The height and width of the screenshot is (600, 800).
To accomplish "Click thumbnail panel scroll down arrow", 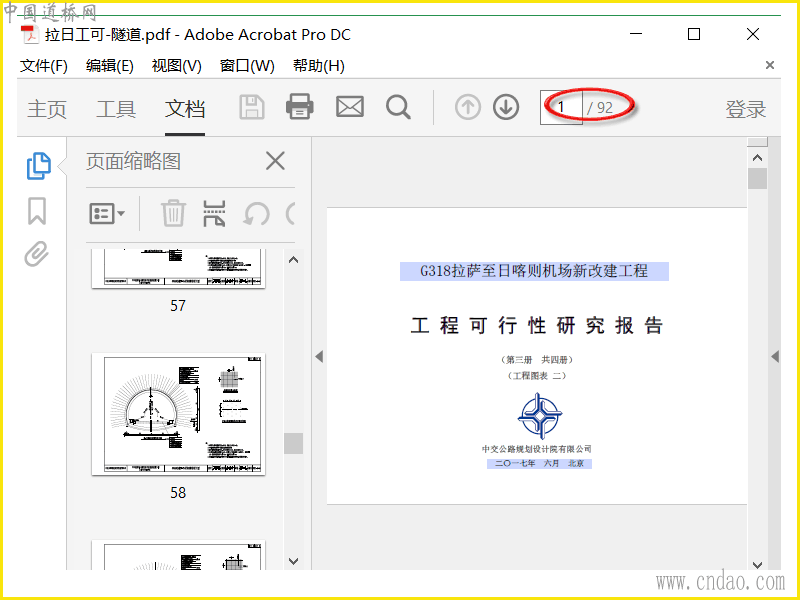I will click(x=293, y=561).
